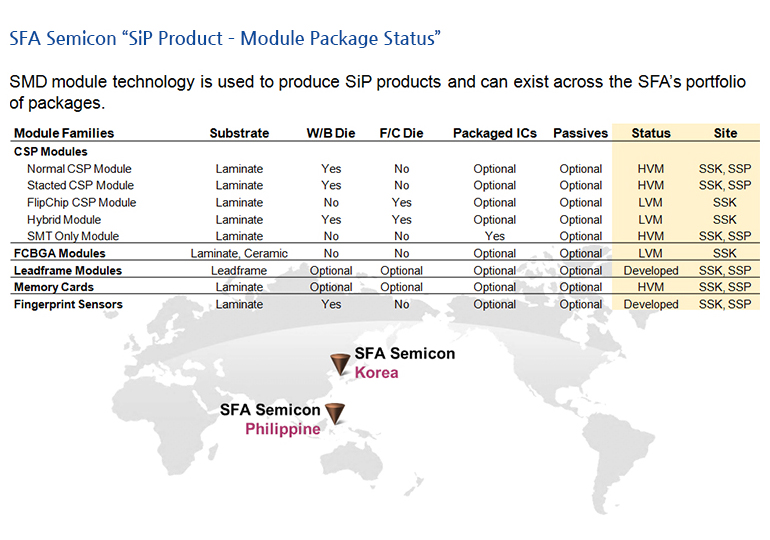Select the W/B Die column header

click(x=331, y=133)
